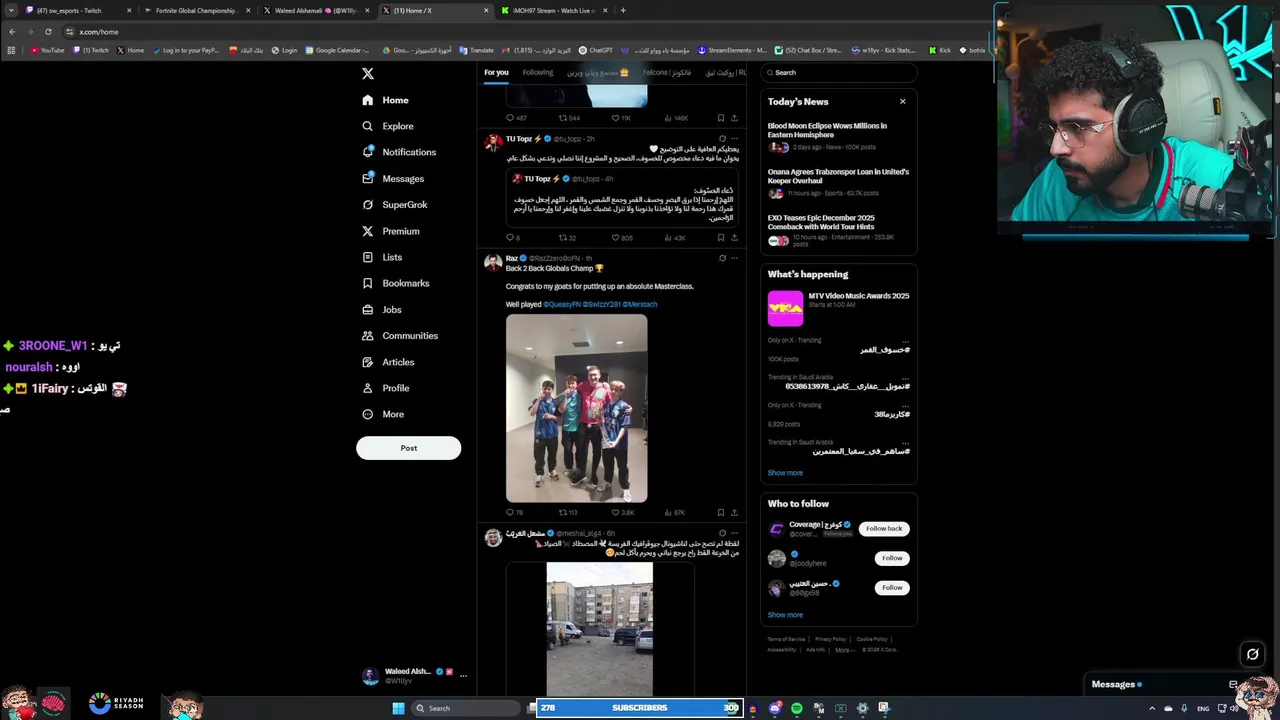This screenshot has width=1280, height=720.
Task: Follow حسين العتيبي account
Action: point(892,587)
